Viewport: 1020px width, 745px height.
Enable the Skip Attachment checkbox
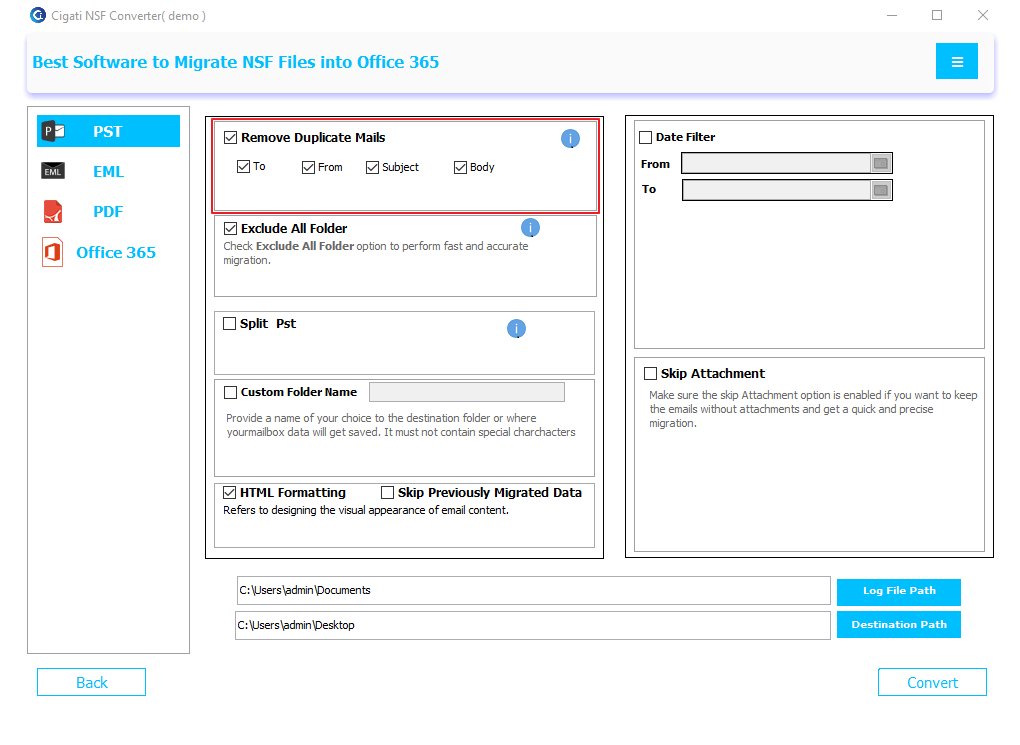(650, 373)
